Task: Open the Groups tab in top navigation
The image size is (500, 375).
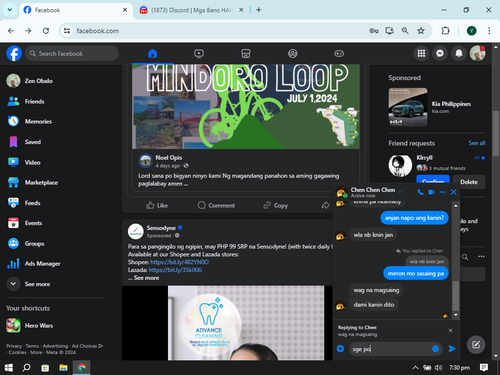Action: point(293,53)
